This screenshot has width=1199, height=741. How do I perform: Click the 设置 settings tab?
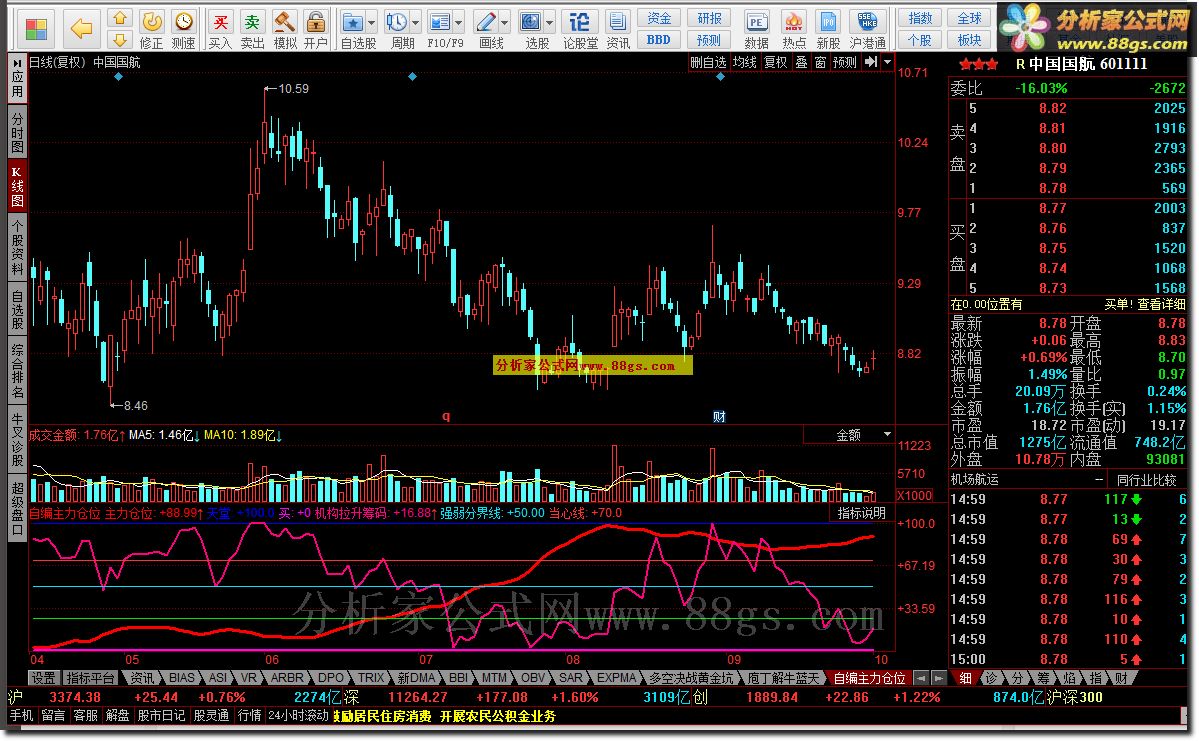click(x=44, y=678)
